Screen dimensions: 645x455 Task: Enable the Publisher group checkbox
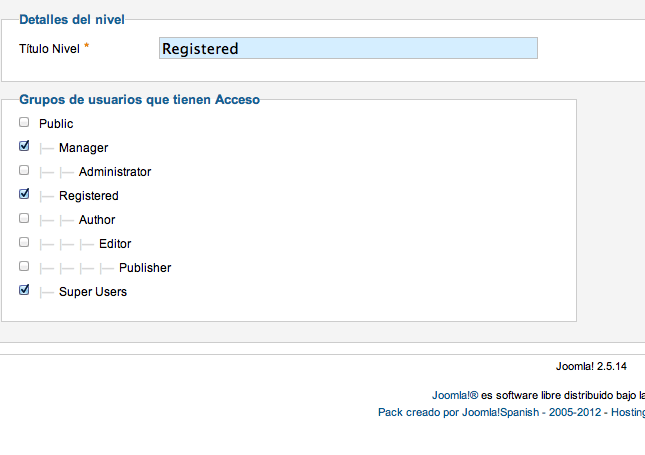(x=24, y=266)
